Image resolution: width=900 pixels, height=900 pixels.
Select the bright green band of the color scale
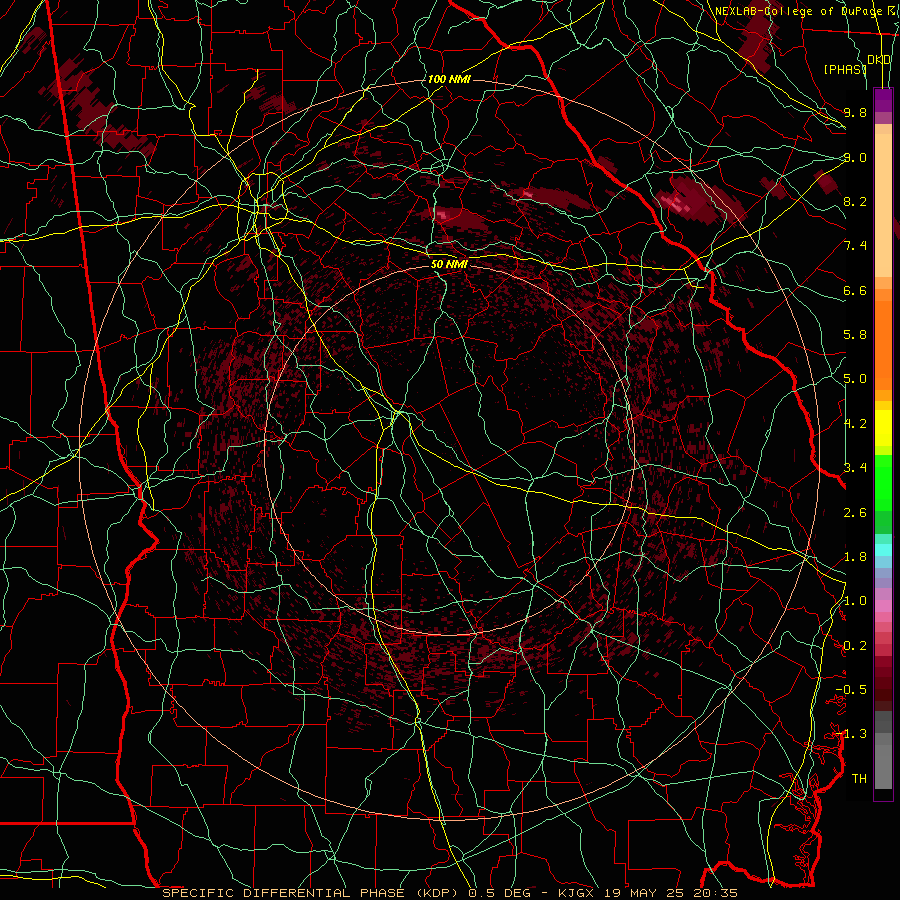[883, 482]
